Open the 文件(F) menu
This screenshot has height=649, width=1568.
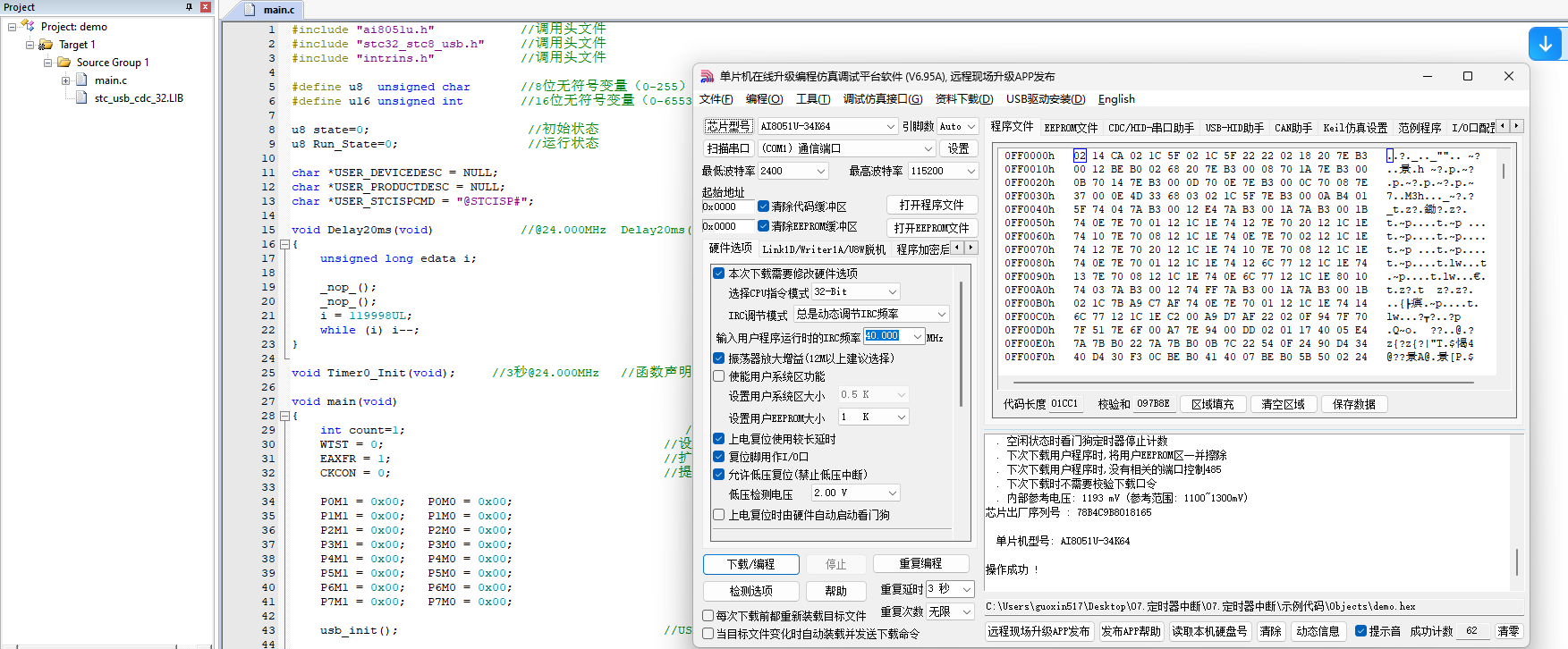[x=716, y=99]
